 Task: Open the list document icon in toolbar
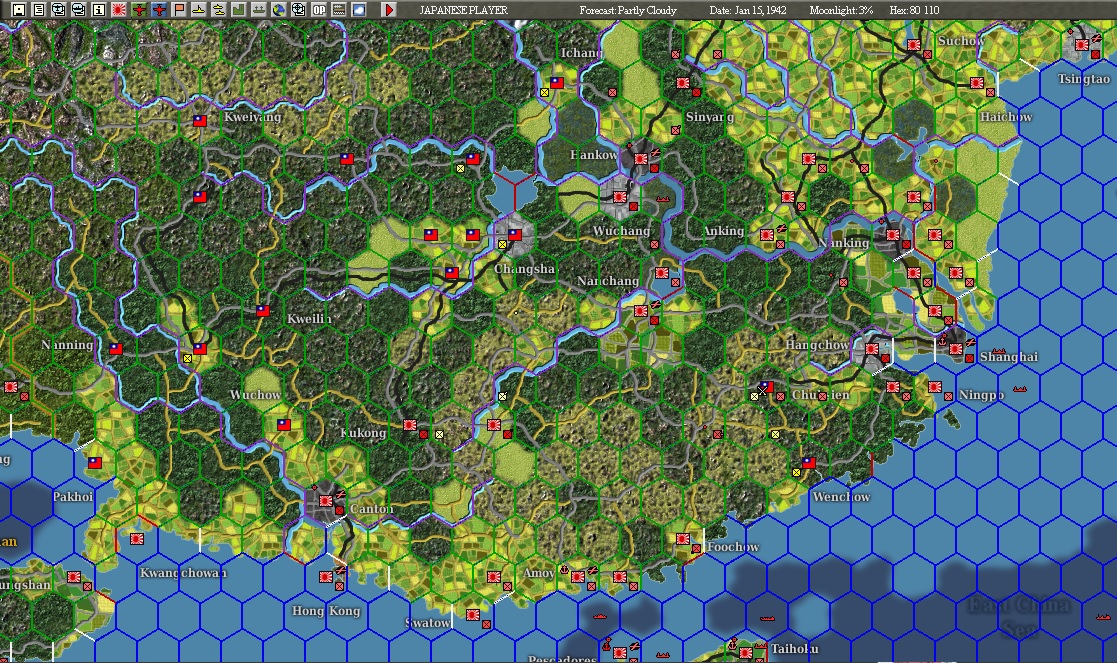(x=38, y=10)
